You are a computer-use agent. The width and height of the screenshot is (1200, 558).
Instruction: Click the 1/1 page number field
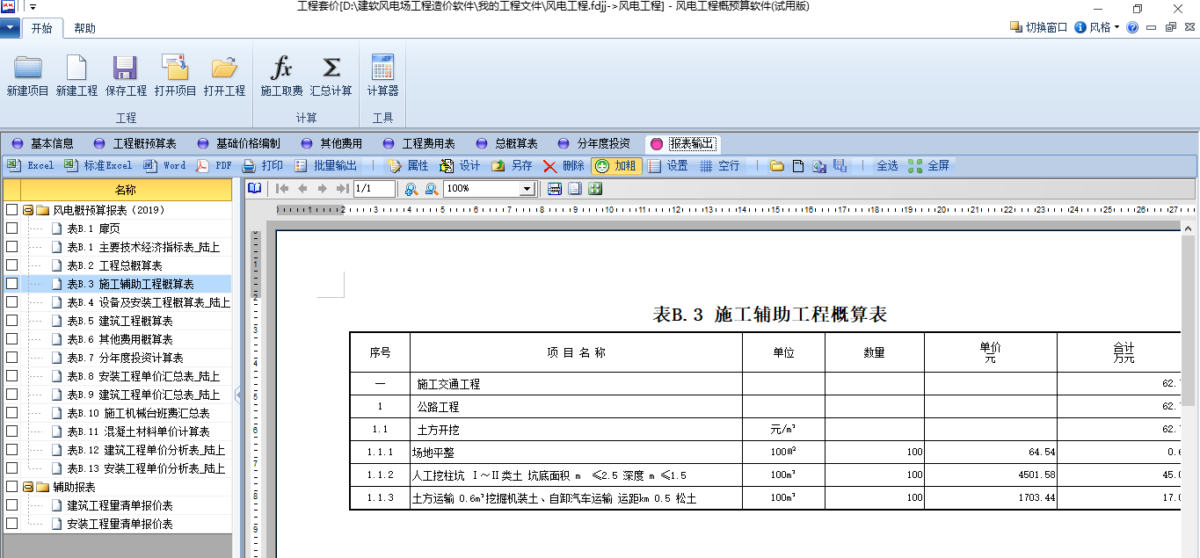point(374,189)
